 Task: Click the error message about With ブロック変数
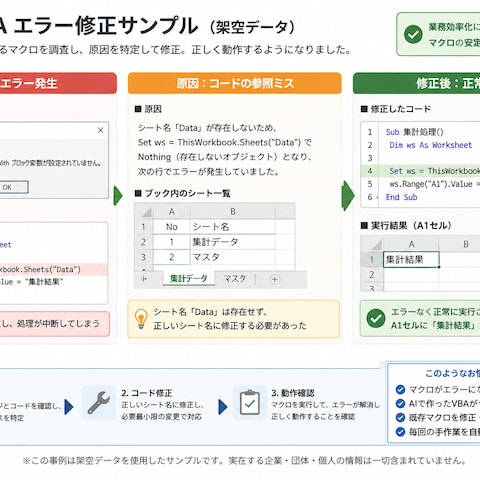point(50,163)
